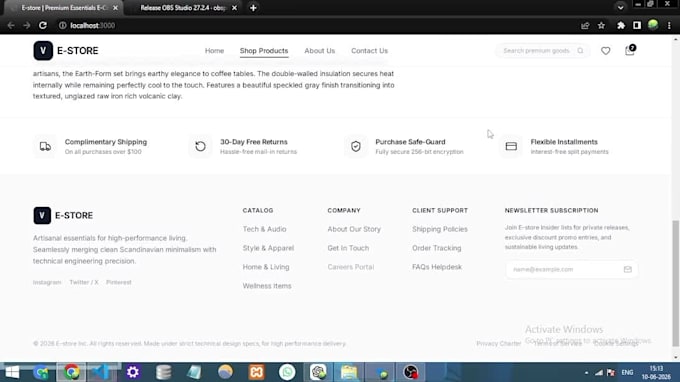Open Chrome from the taskbar
Image resolution: width=680 pixels, height=382 pixels.
pos(71,372)
